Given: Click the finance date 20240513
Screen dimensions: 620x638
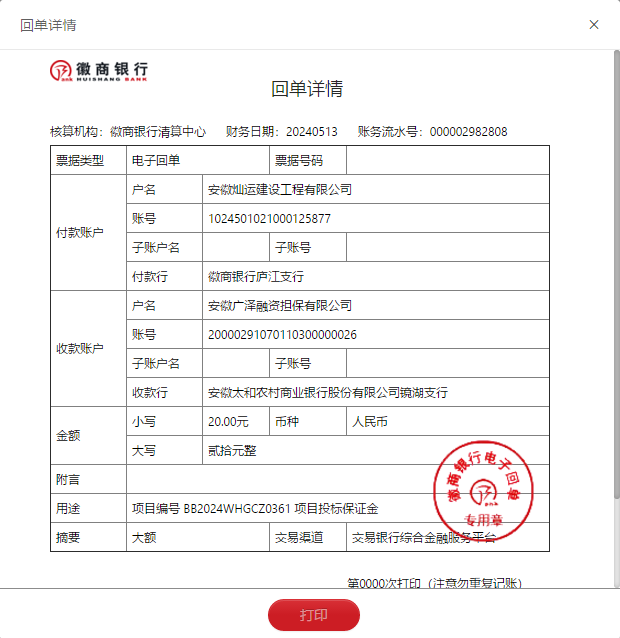Looking at the screenshot, I should 311,132.
